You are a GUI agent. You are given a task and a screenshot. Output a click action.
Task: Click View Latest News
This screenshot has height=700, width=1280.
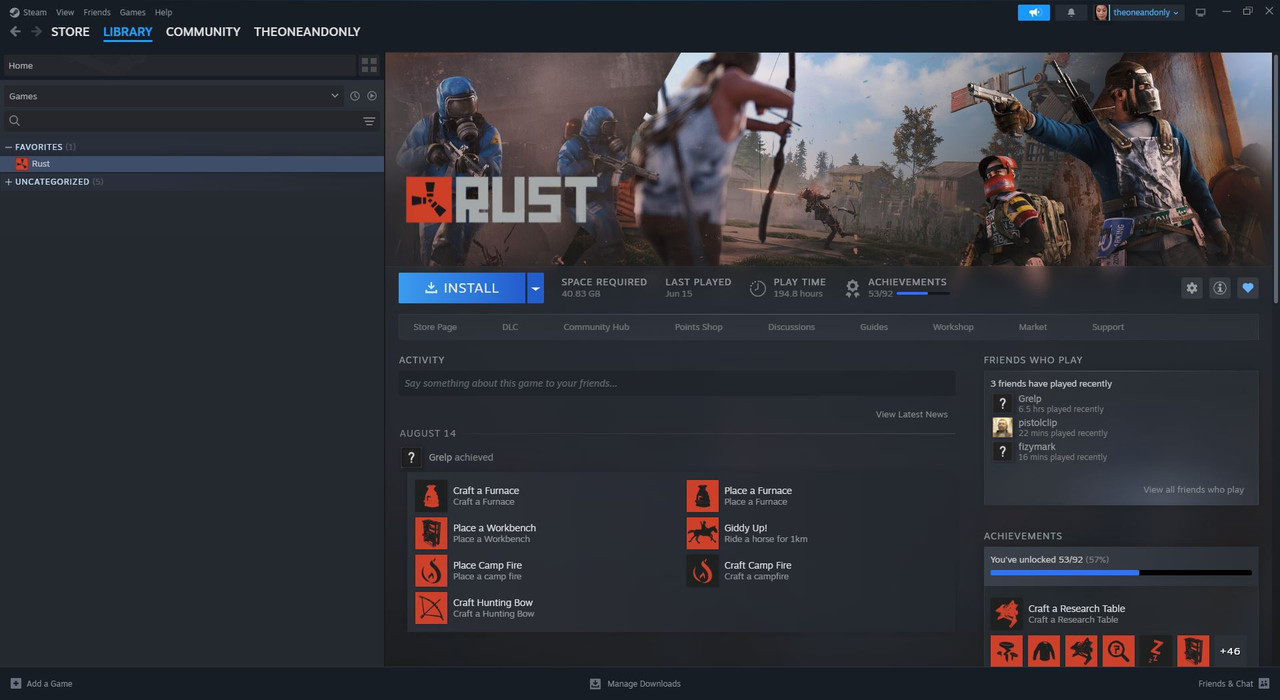pos(912,414)
